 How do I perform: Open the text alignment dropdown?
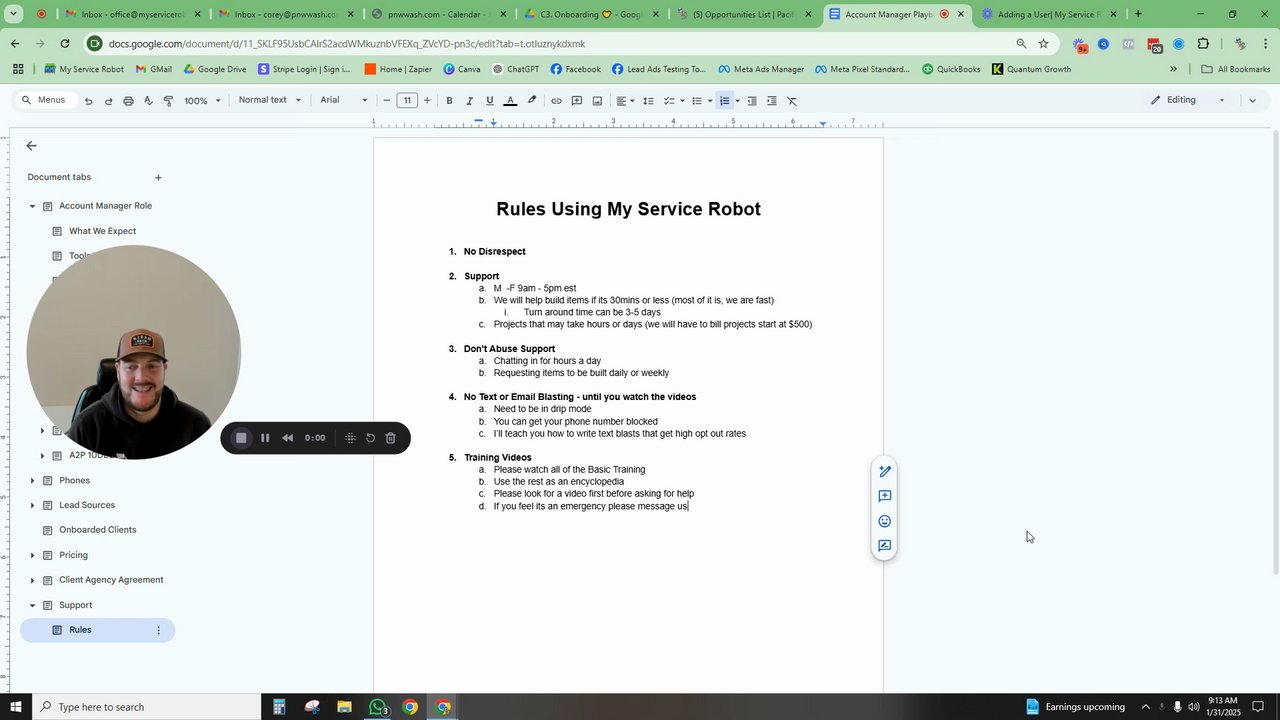tap(625, 101)
